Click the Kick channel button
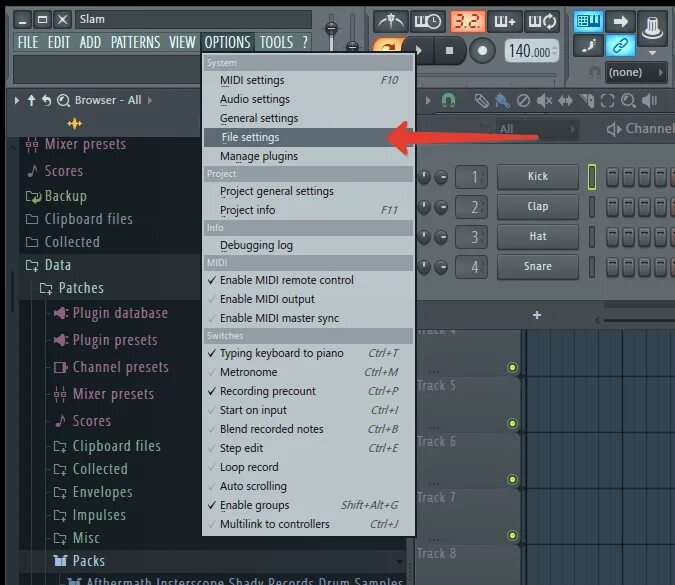This screenshot has width=675, height=585. (538, 176)
